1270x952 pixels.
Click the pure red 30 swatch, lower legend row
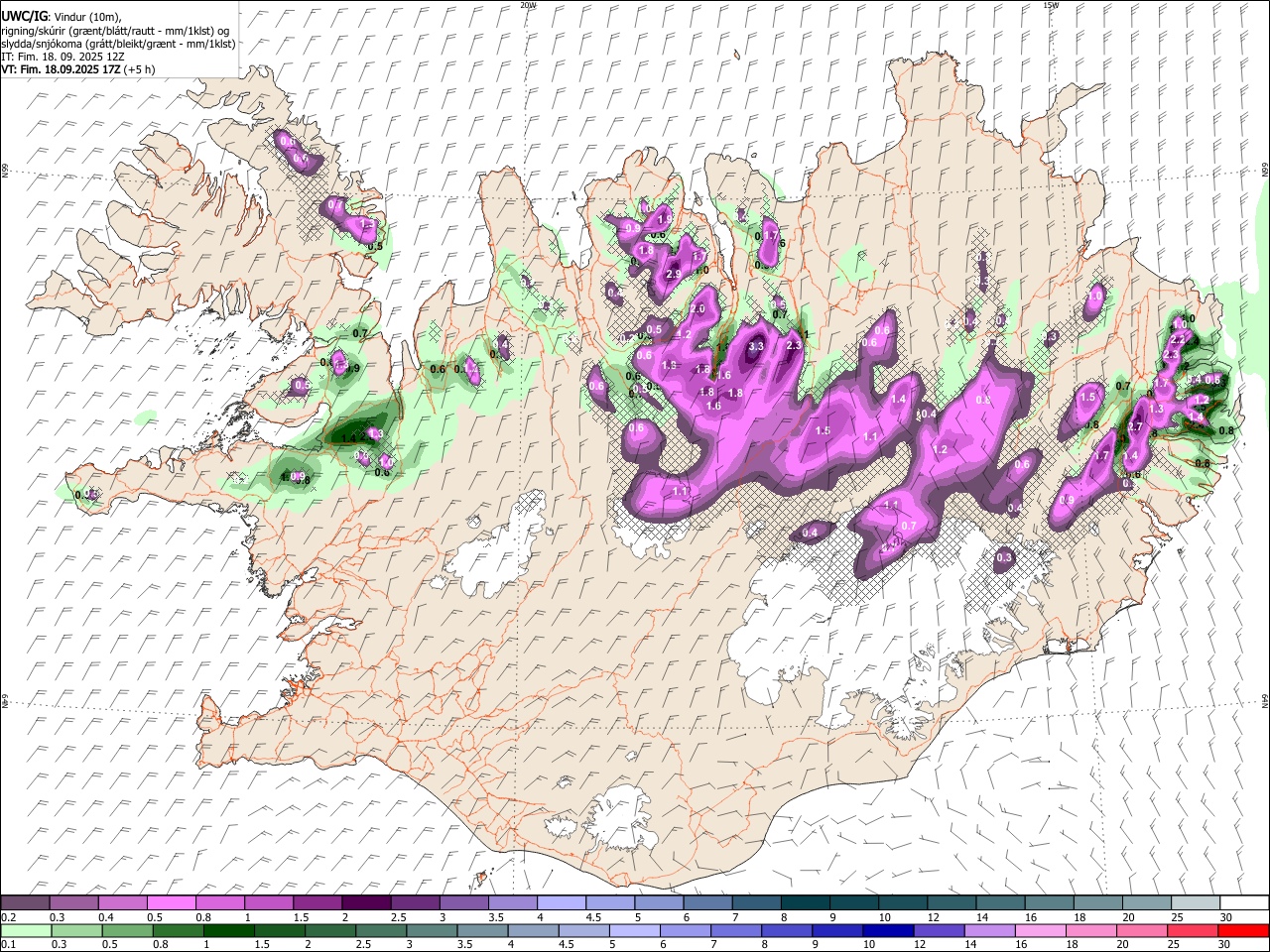(1243, 930)
